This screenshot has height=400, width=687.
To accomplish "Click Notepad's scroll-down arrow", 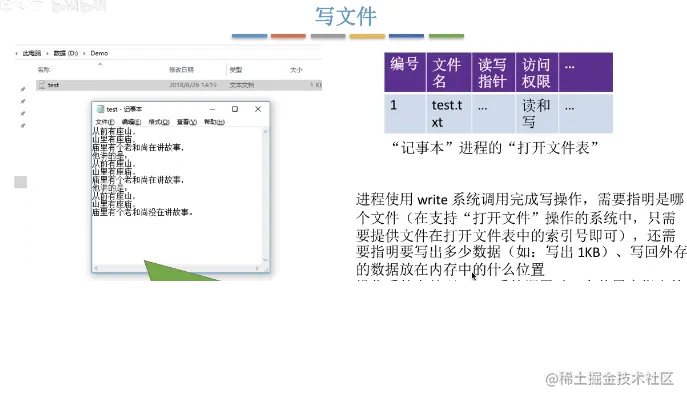I will [265, 260].
